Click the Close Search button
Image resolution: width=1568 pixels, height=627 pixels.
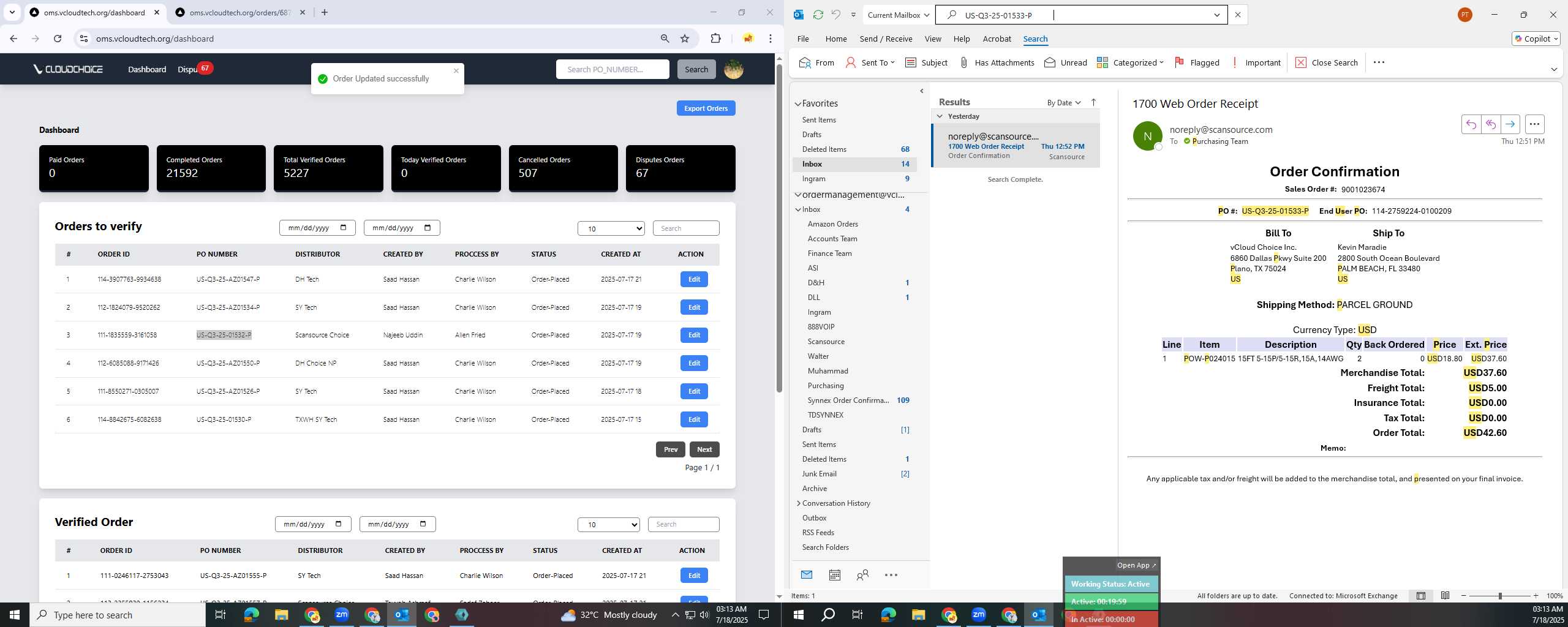click(x=1327, y=62)
